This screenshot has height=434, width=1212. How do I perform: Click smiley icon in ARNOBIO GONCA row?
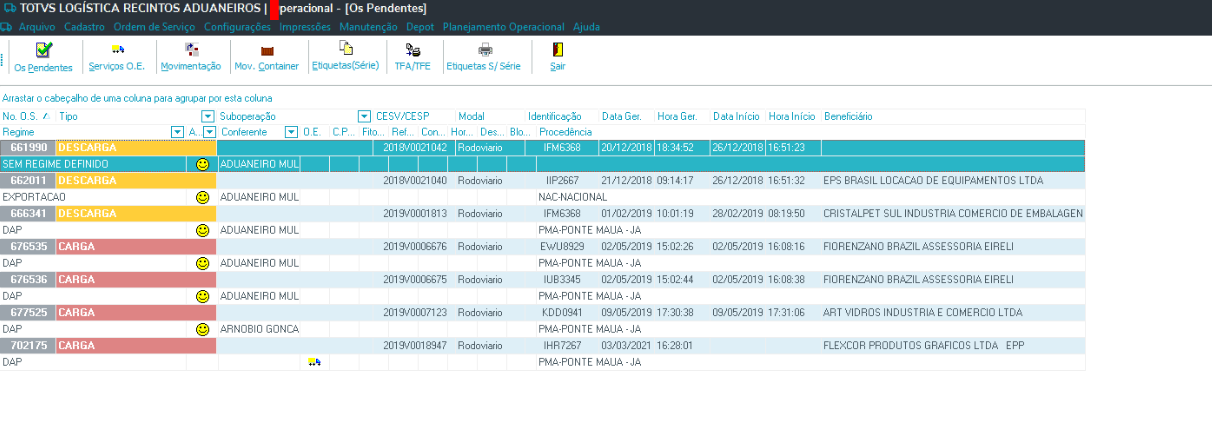(x=202, y=329)
